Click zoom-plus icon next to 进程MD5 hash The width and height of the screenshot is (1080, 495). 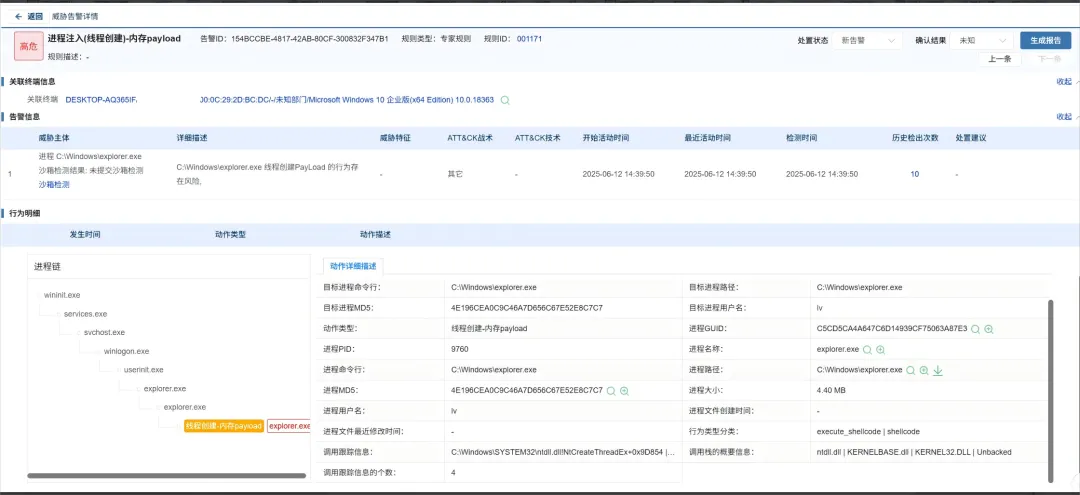[625, 391]
